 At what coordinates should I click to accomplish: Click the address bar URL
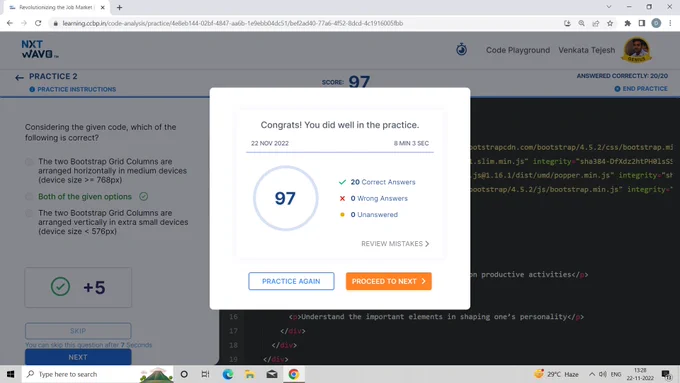pos(232,23)
